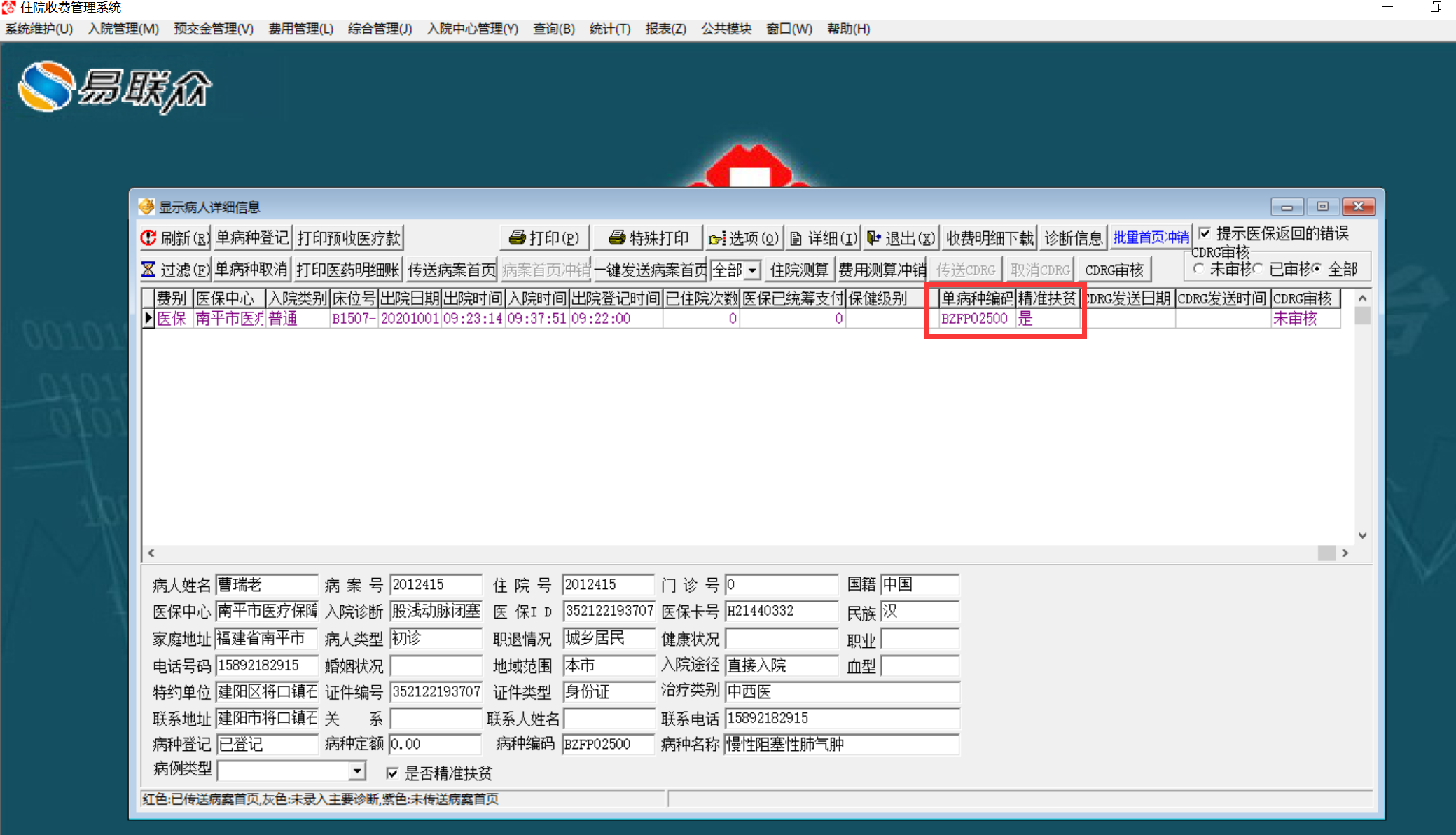Select the 已审核 radio button under CDRG审核
1456x835 pixels.
[x=1259, y=269]
